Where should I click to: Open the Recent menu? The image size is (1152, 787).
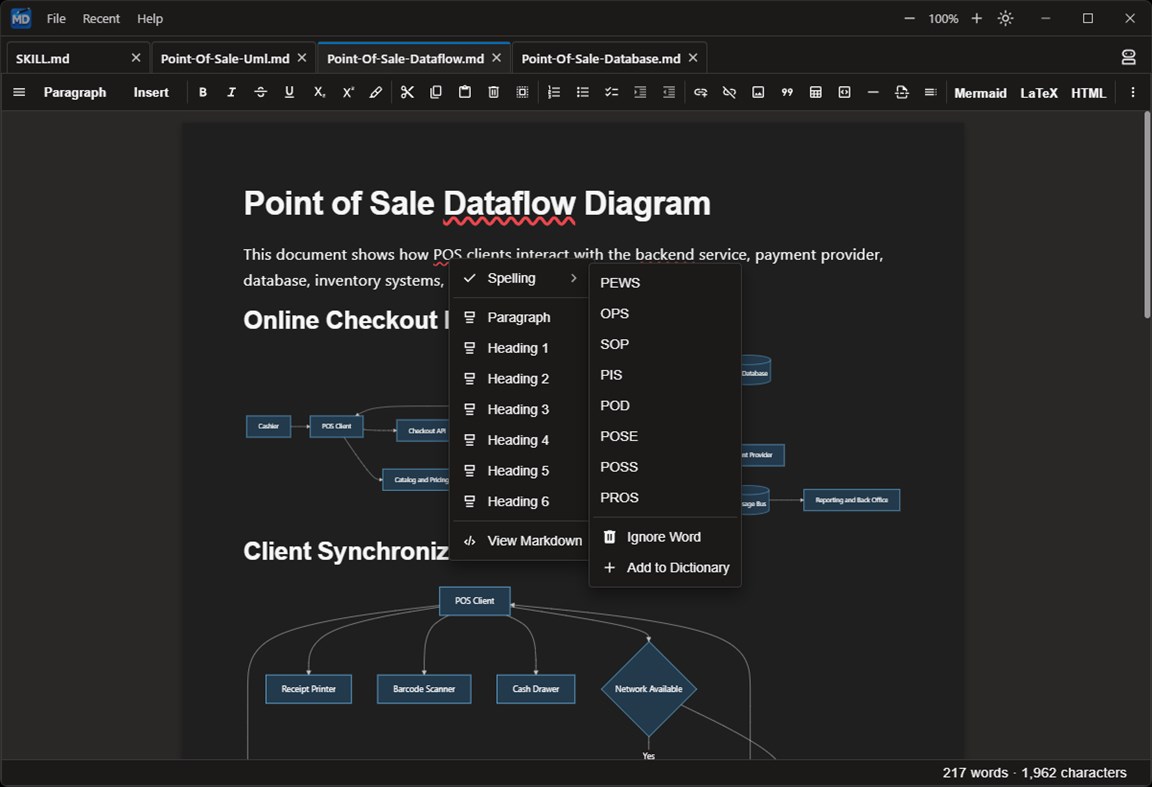(x=101, y=18)
